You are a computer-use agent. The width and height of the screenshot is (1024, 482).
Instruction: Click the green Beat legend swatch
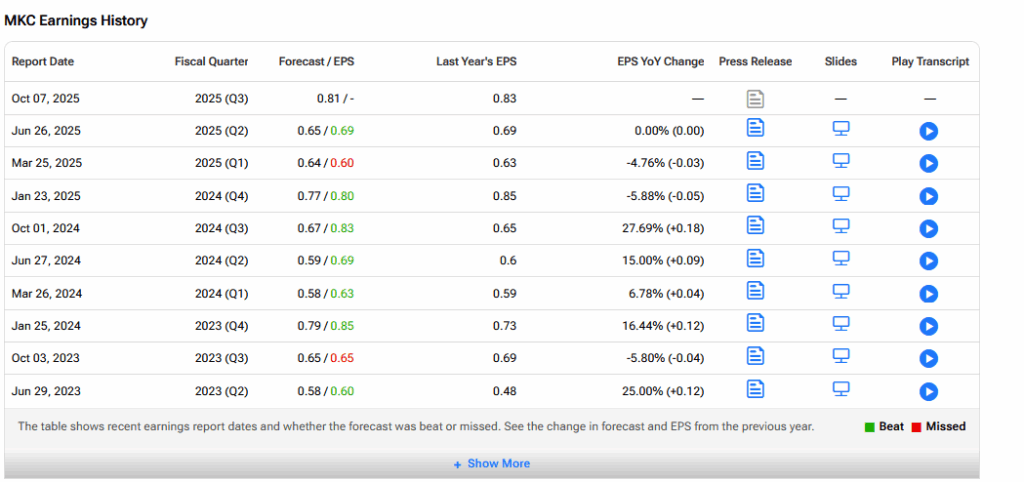[870, 427]
